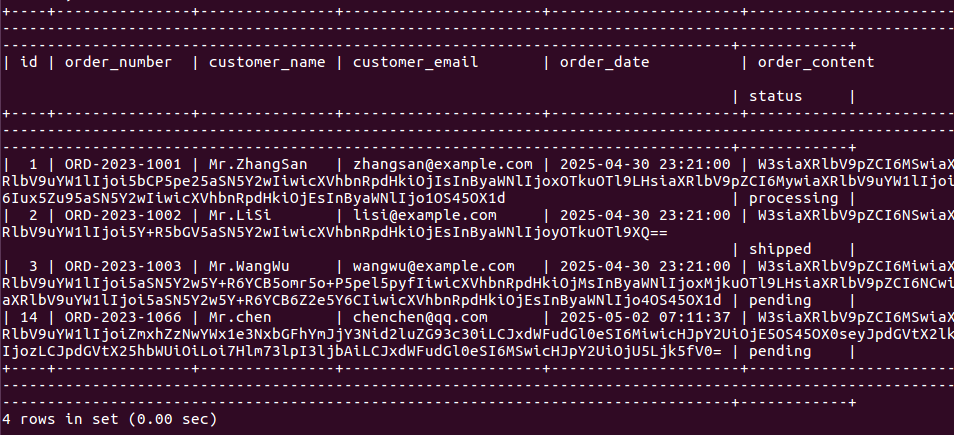Click the id column header
Image resolution: width=954 pixels, height=435 pixels.
[30, 62]
